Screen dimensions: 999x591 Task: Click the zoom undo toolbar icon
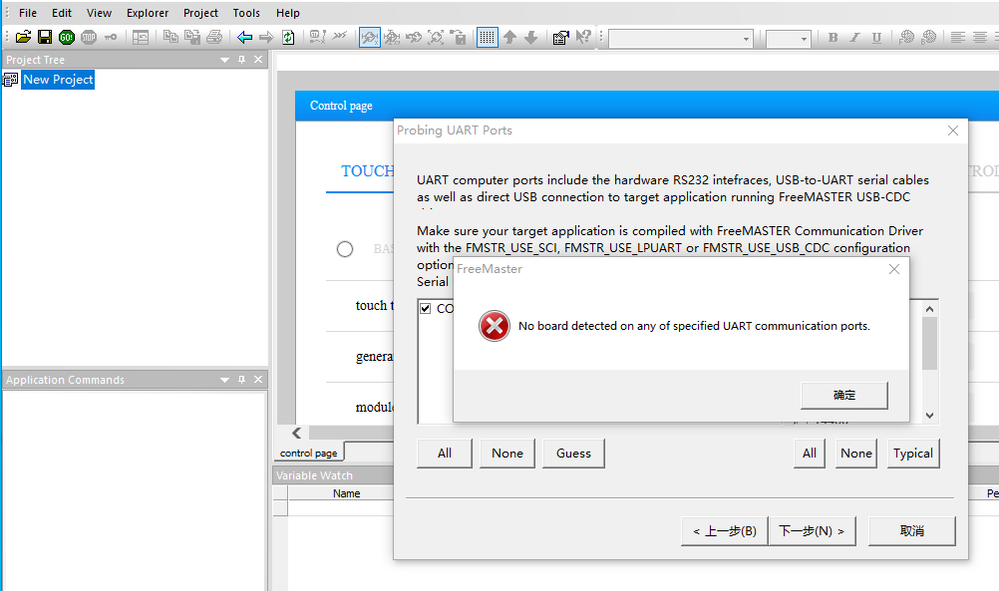coord(413,38)
